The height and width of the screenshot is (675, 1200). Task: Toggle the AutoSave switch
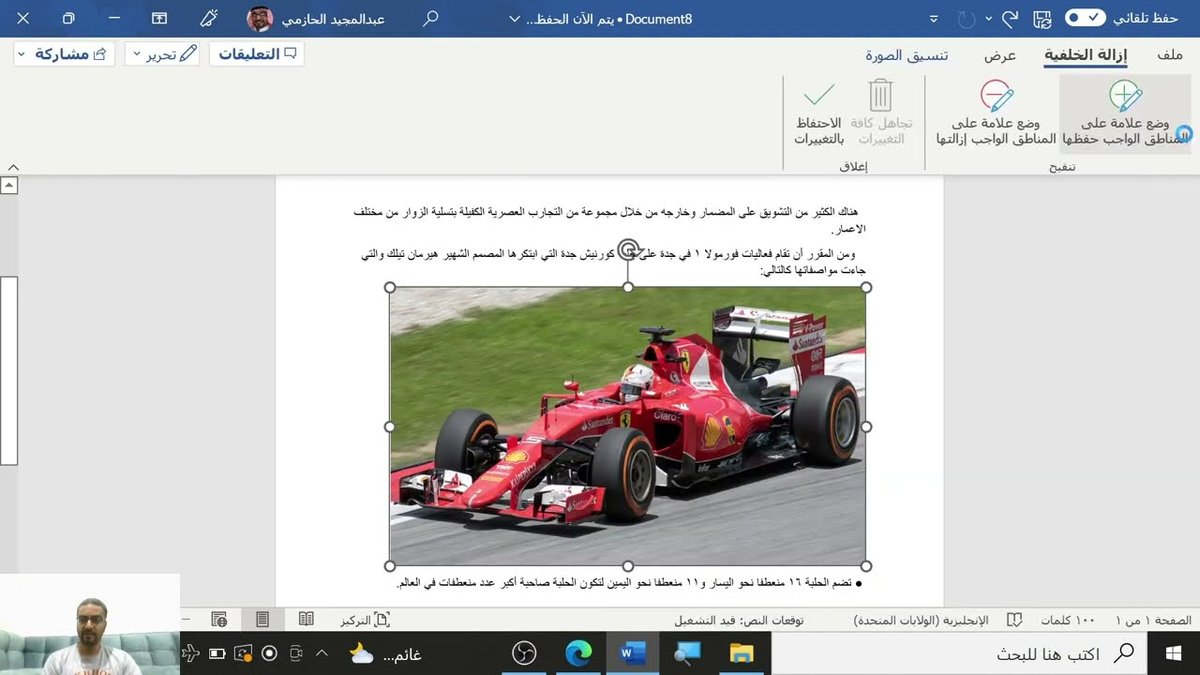pyautogui.click(x=1085, y=18)
